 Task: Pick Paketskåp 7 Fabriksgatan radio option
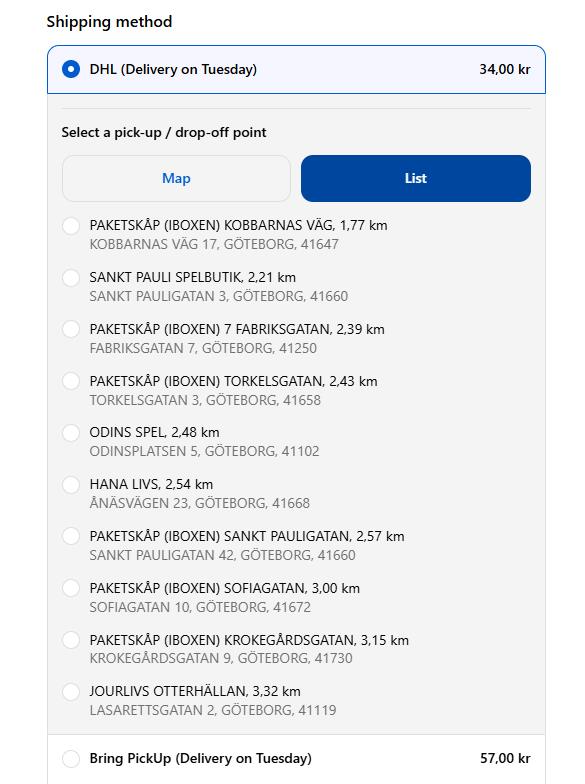point(71,330)
